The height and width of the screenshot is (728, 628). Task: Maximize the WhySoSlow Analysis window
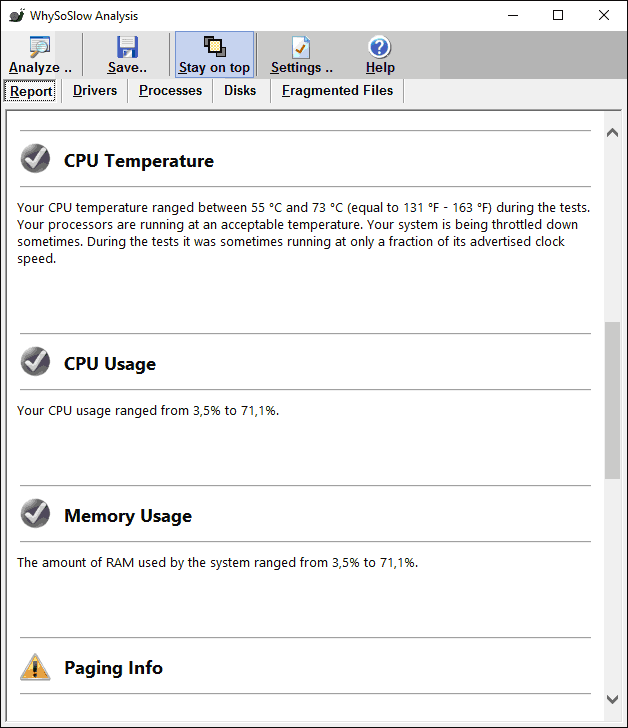tap(558, 15)
